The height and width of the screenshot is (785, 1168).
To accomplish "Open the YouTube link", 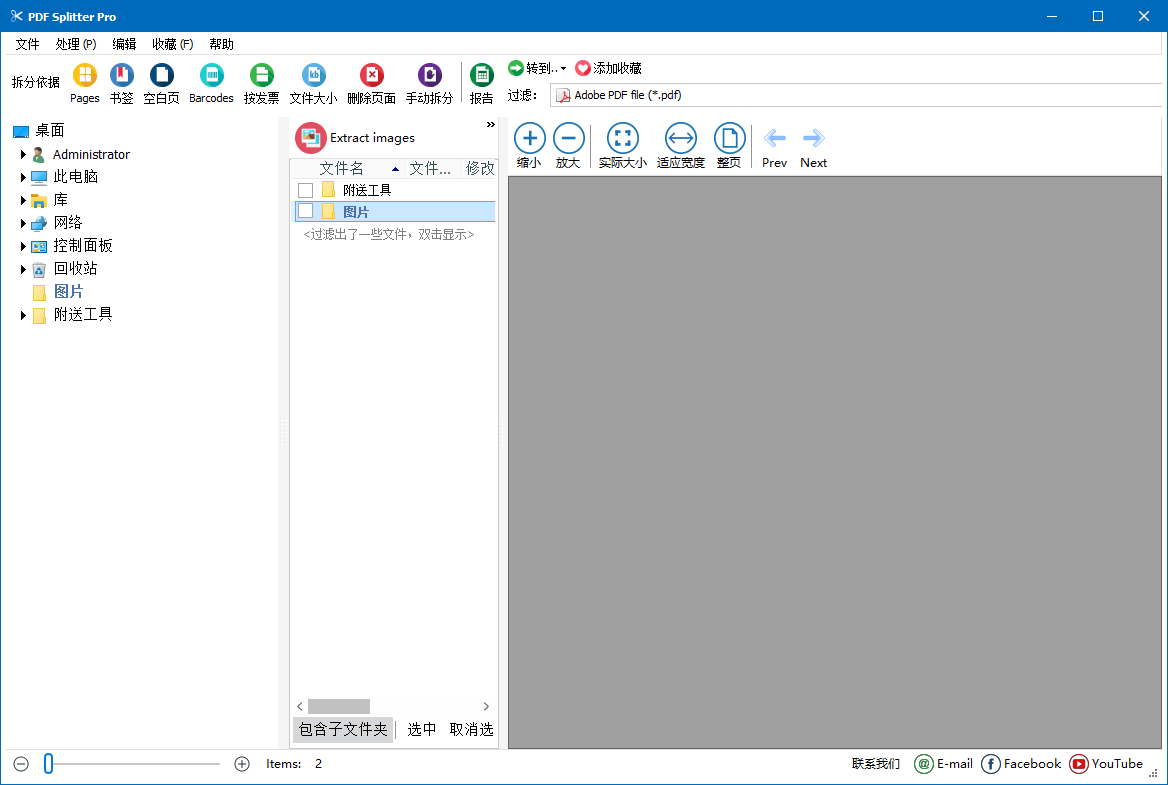I will 1106,764.
